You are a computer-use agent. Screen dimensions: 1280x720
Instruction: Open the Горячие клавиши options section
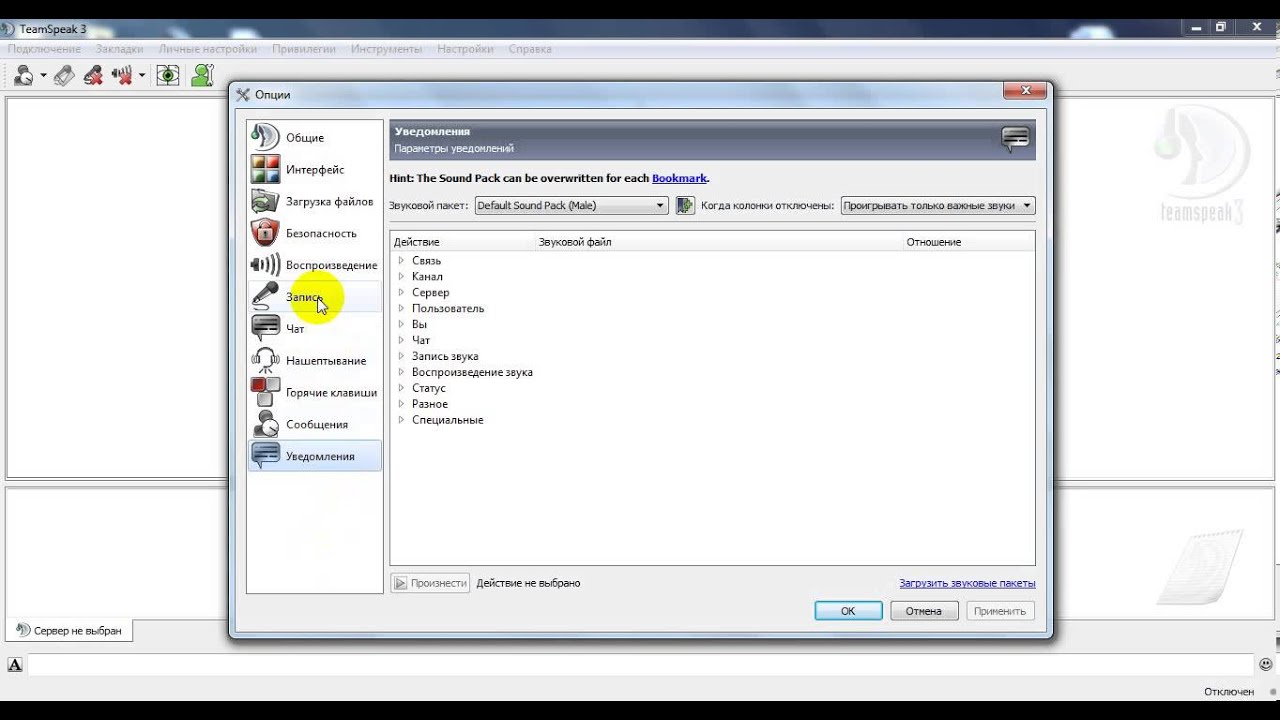(314, 392)
